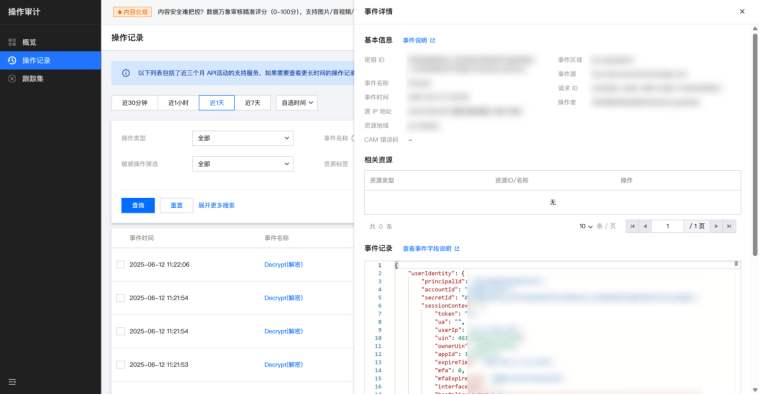Open the external link icon beside 事件说明

433,41
